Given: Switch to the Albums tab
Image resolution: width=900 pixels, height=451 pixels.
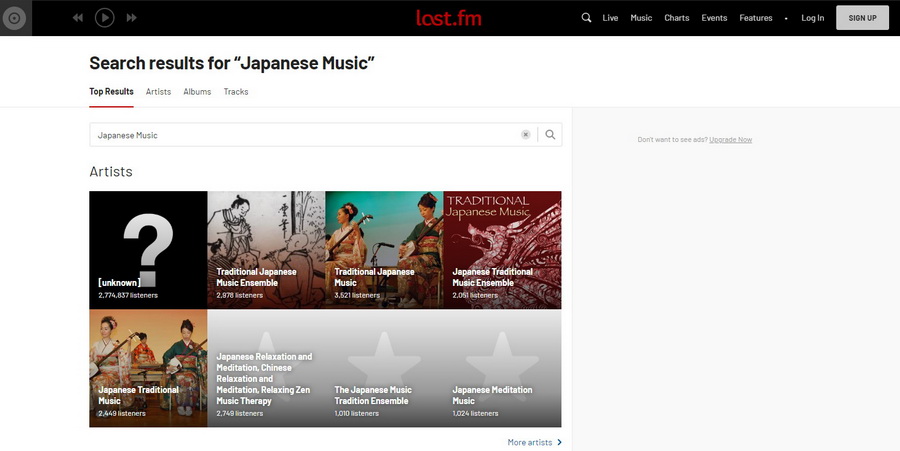Looking at the screenshot, I should [197, 92].
